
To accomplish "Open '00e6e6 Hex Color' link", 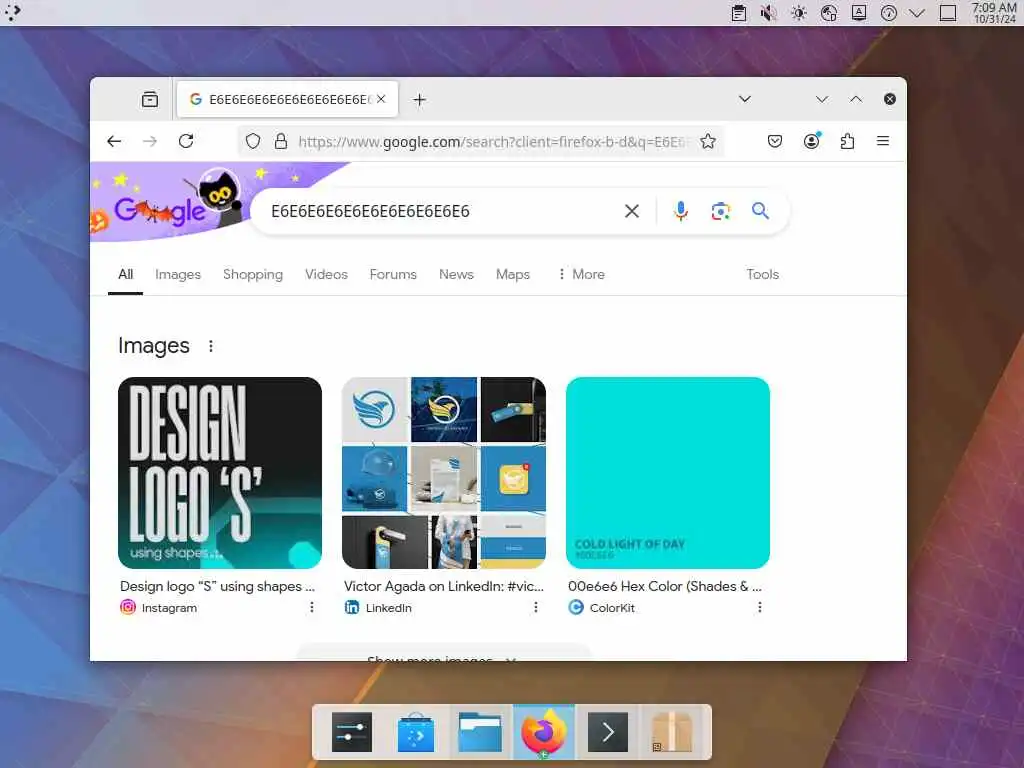I will 665,586.
